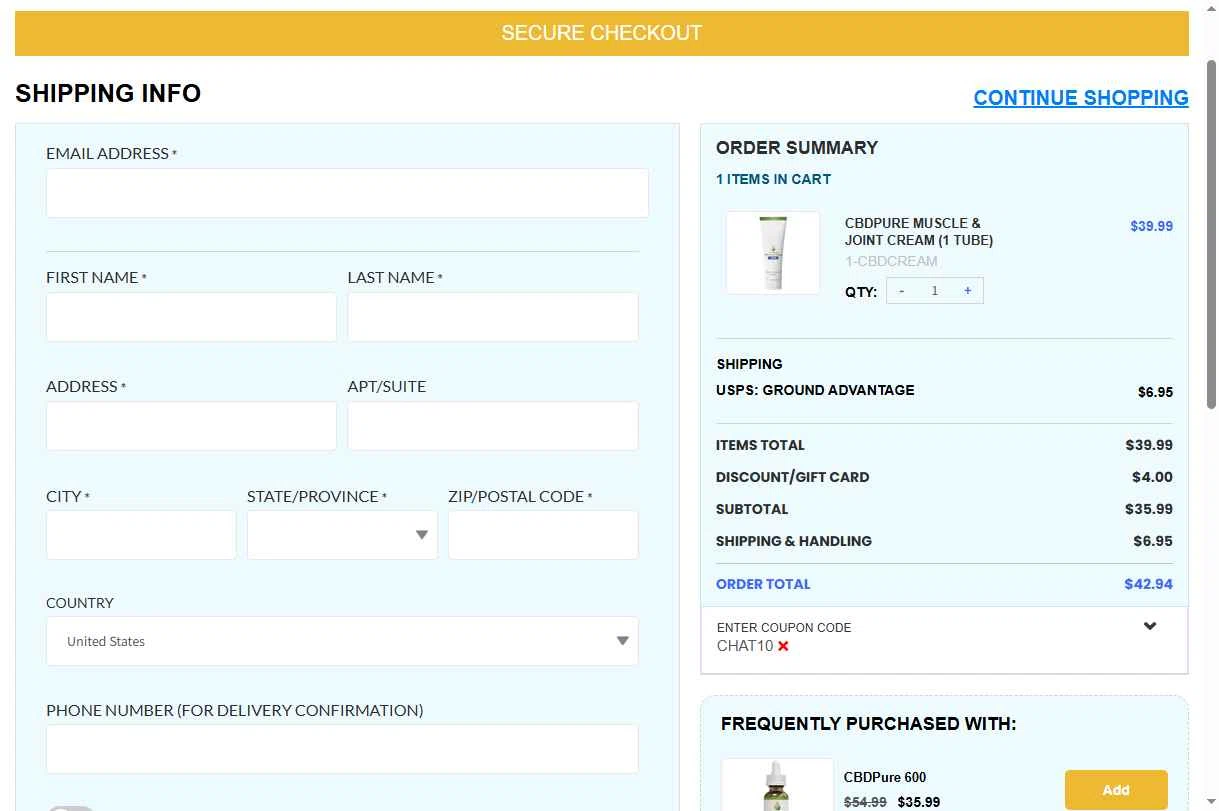Open the Country dropdown showing United States

342,641
